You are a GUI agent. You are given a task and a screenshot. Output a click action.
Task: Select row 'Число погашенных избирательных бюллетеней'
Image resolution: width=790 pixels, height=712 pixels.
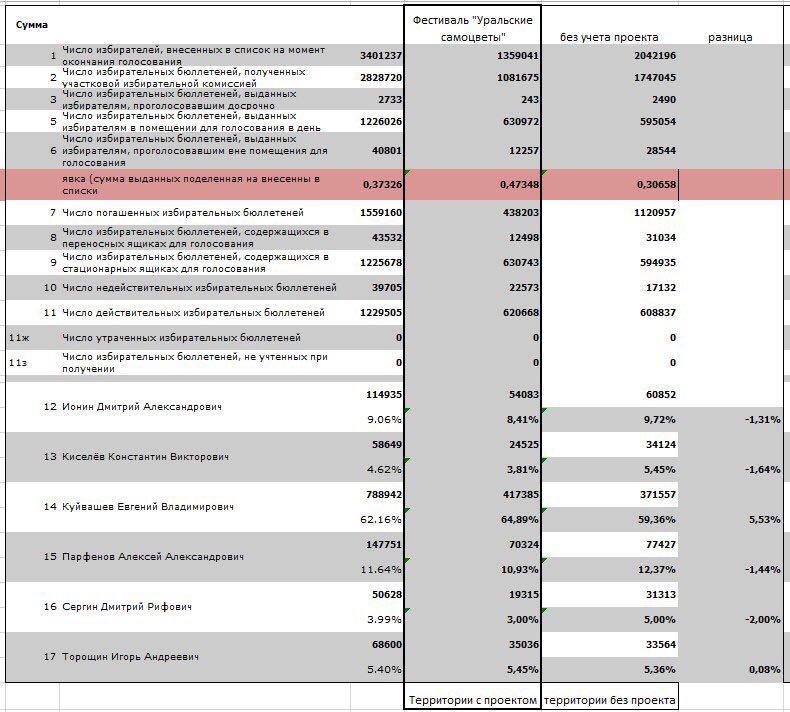pos(182,213)
